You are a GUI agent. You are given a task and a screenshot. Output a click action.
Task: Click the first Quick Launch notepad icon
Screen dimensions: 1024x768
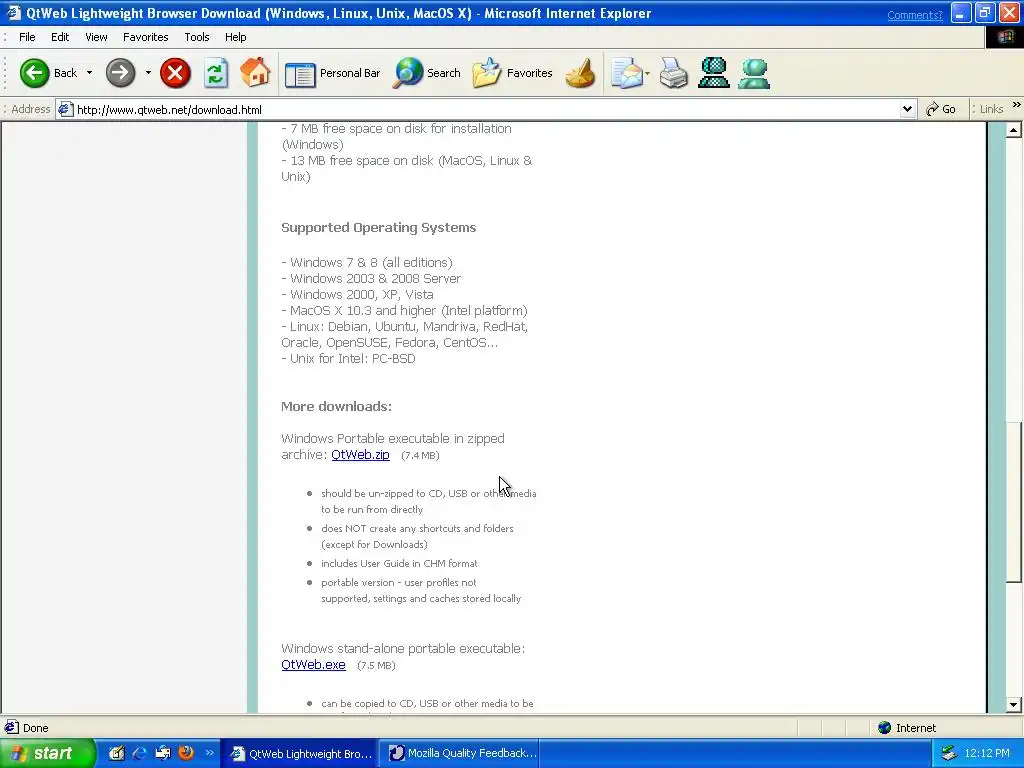(x=116, y=753)
